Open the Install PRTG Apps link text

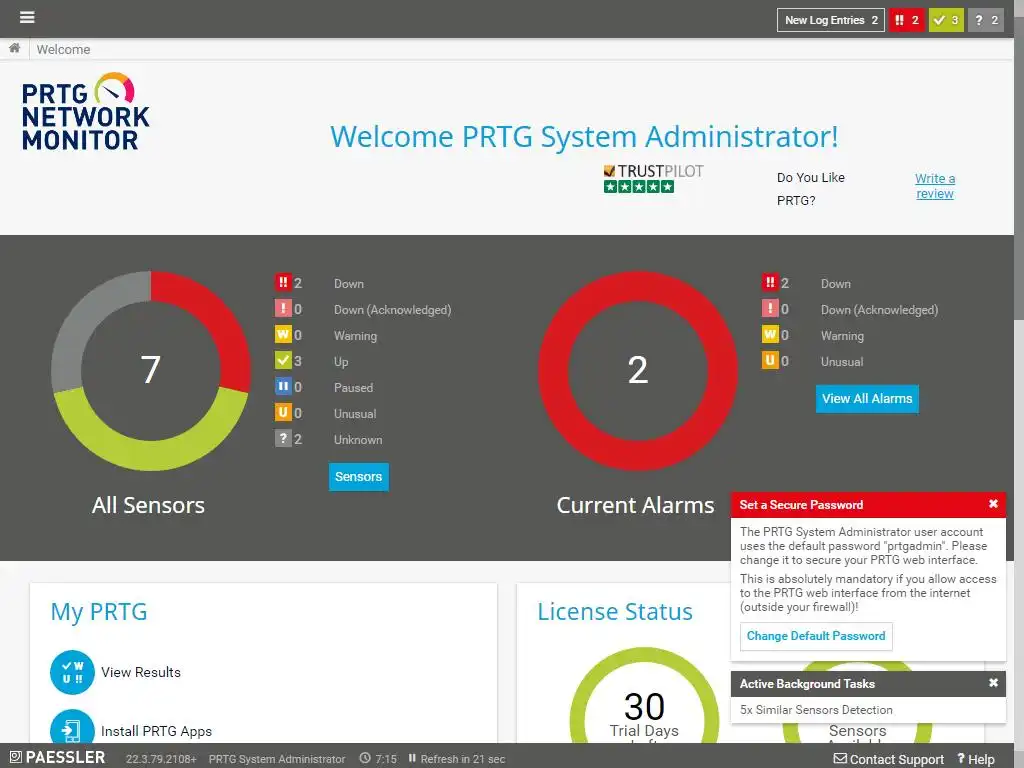coord(157,731)
